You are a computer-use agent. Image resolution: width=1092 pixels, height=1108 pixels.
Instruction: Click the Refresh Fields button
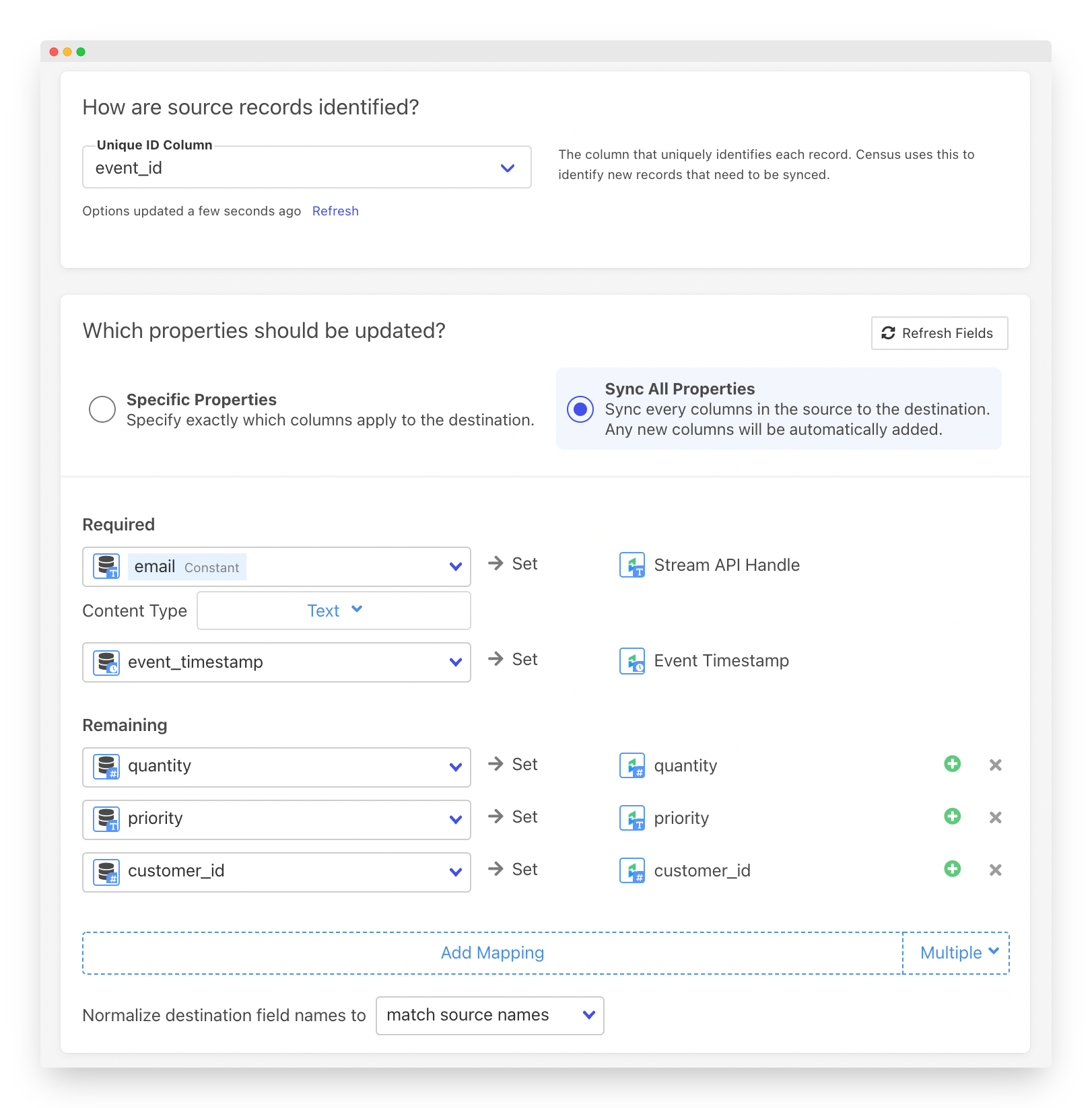939,333
